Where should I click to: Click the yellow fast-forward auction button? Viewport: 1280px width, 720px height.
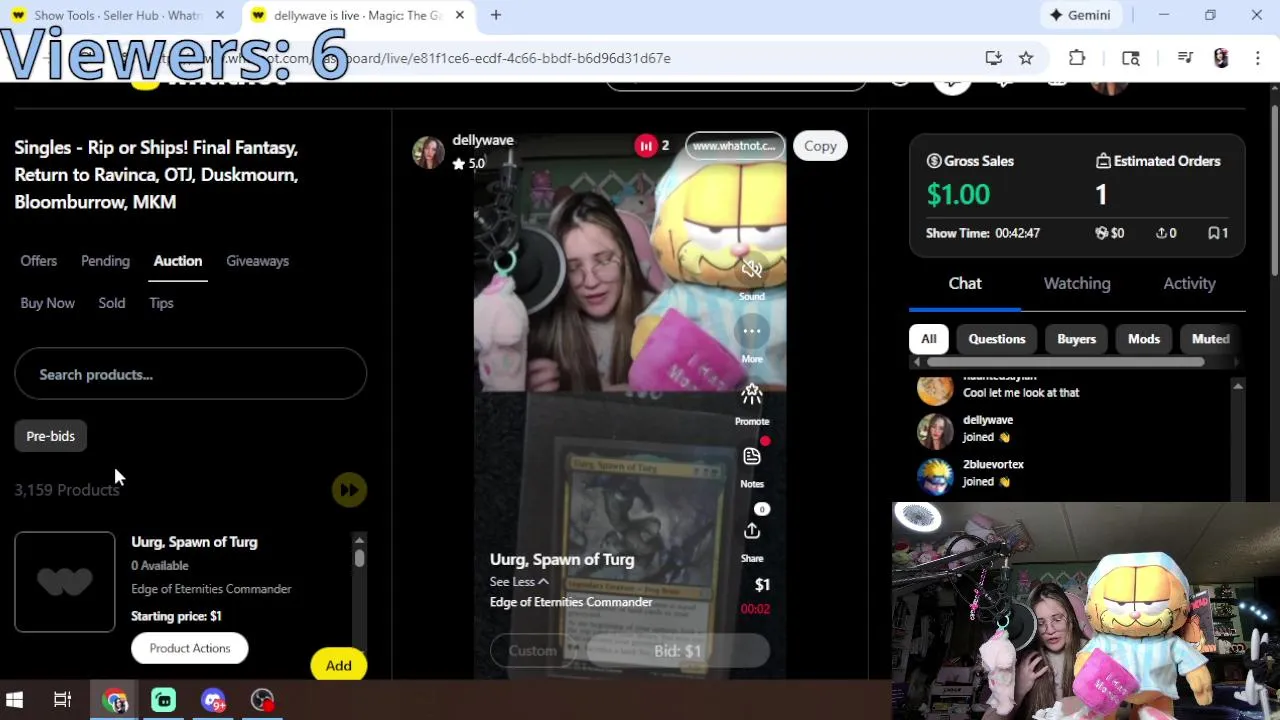pyautogui.click(x=349, y=490)
